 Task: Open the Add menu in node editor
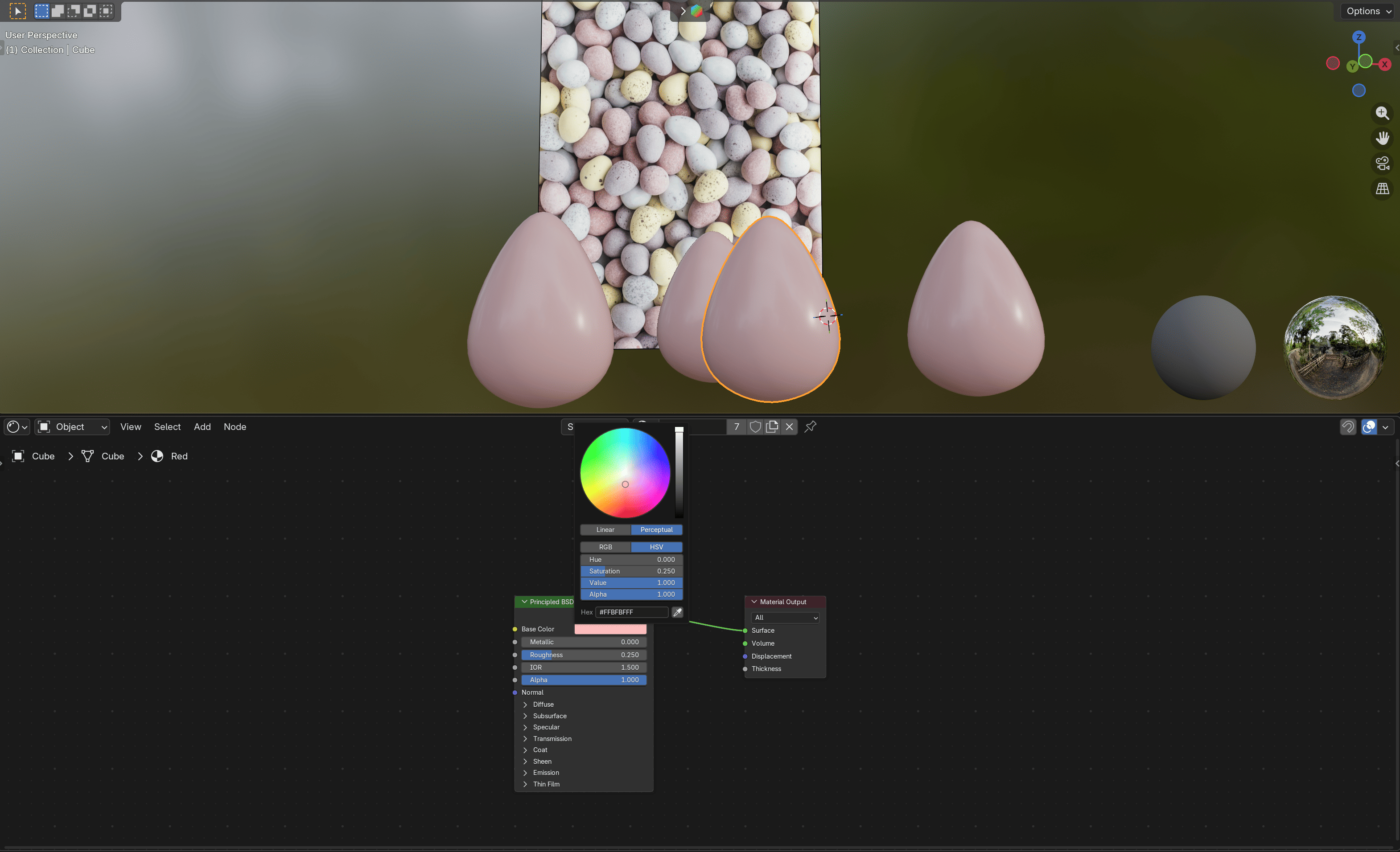click(x=202, y=426)
